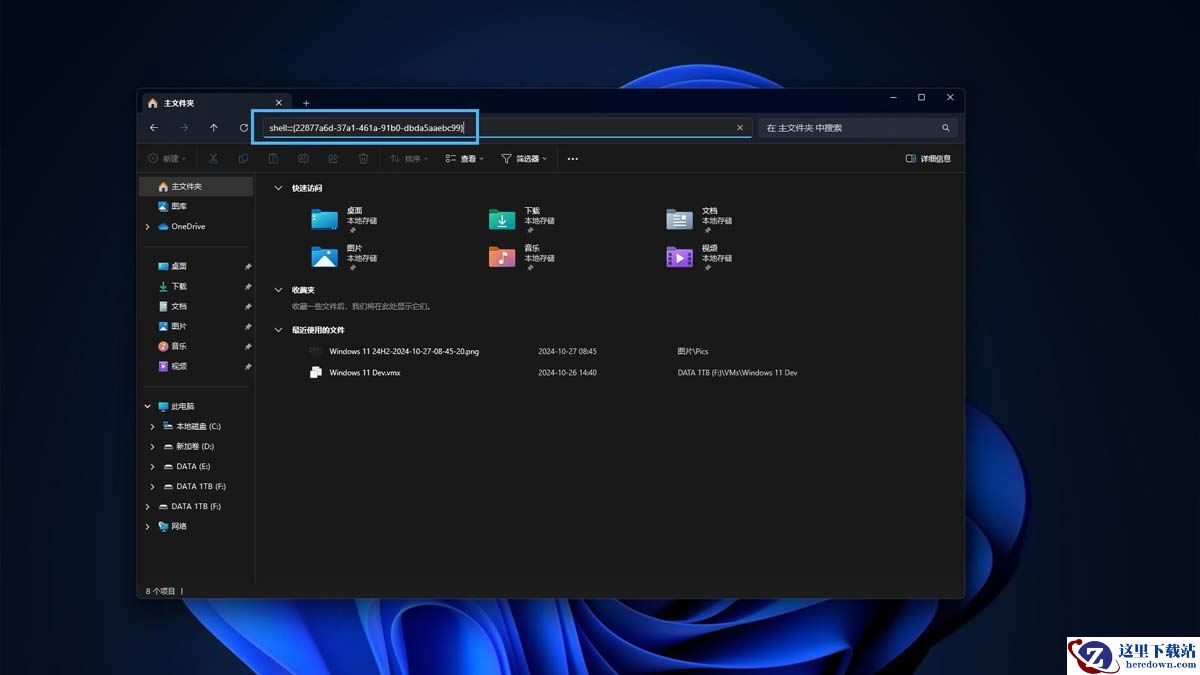Image resolution: width=1200 pixels, height=675 pixels.
Task: Collapse the 最近使用的文件 section
Action: (x=278, y=329)
